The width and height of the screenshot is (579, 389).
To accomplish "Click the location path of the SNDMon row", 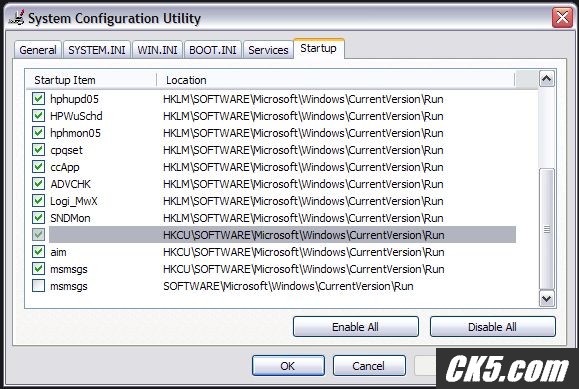I will coord(303,218).
